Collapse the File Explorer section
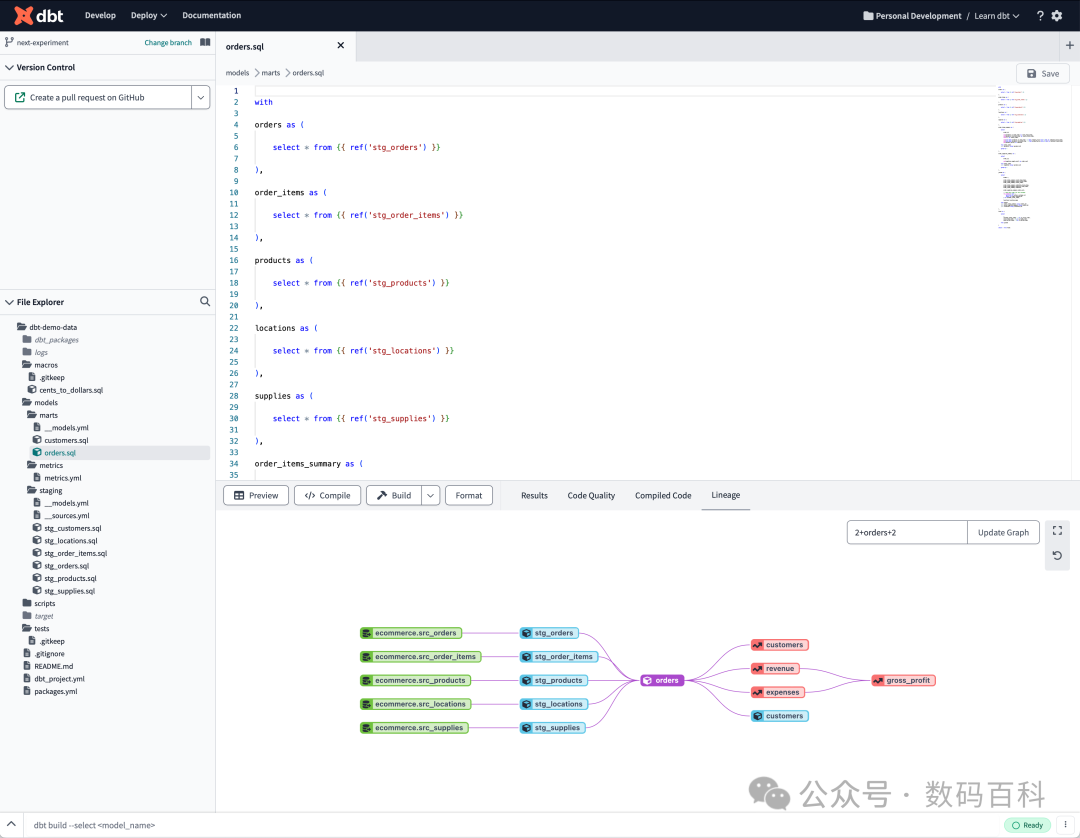The height and width of the screenshot is (838, 1080). (x=9, y=302)
